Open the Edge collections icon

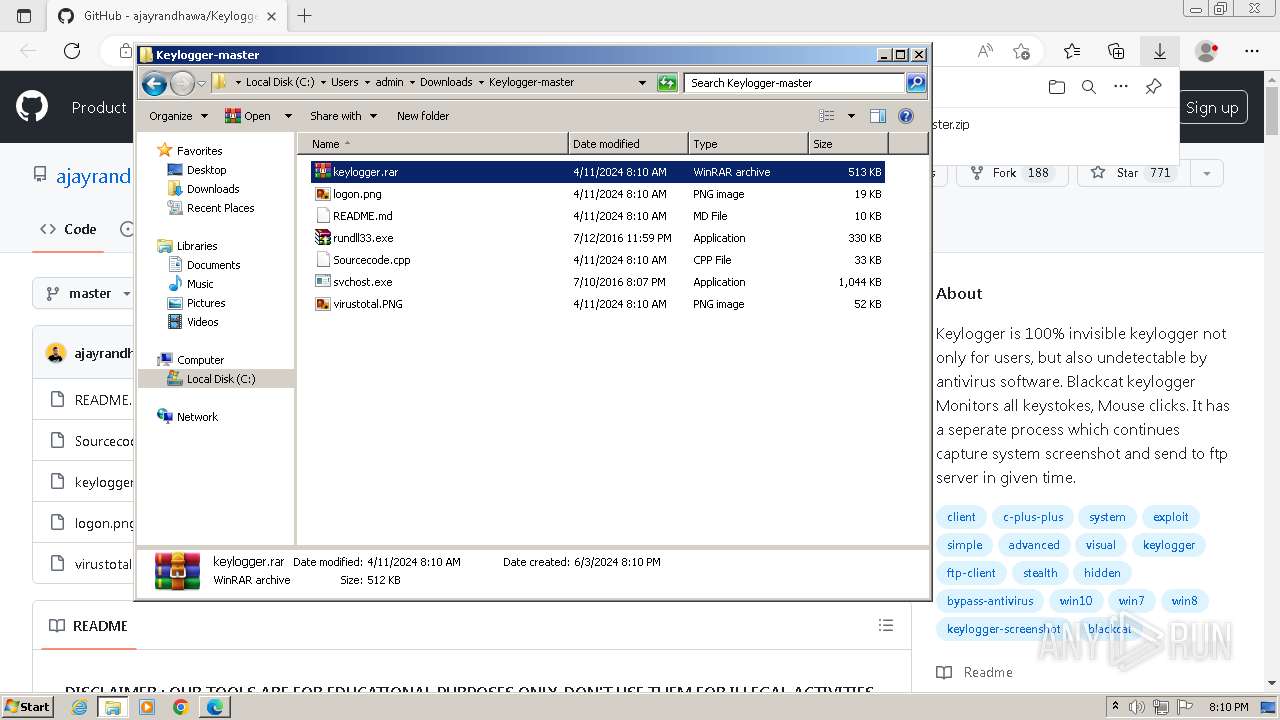(1116, 51)
